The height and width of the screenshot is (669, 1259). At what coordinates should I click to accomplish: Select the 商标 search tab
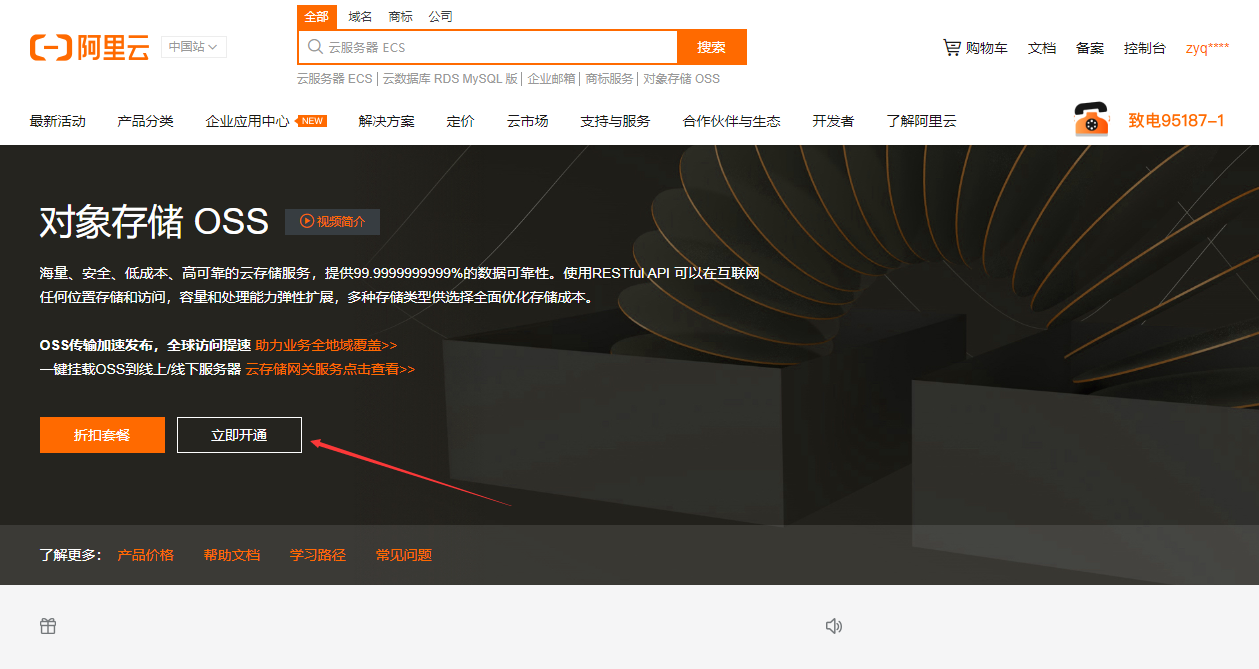400,17
